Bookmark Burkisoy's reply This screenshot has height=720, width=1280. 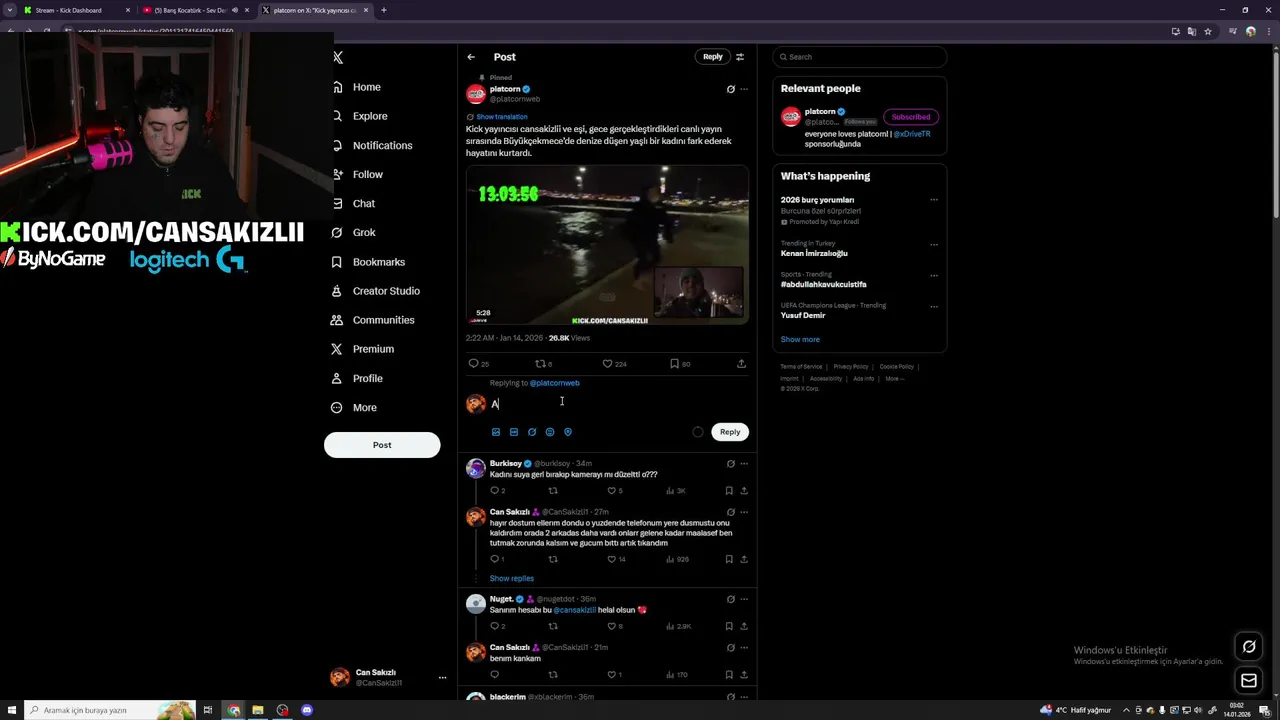(x=729, y=491)
